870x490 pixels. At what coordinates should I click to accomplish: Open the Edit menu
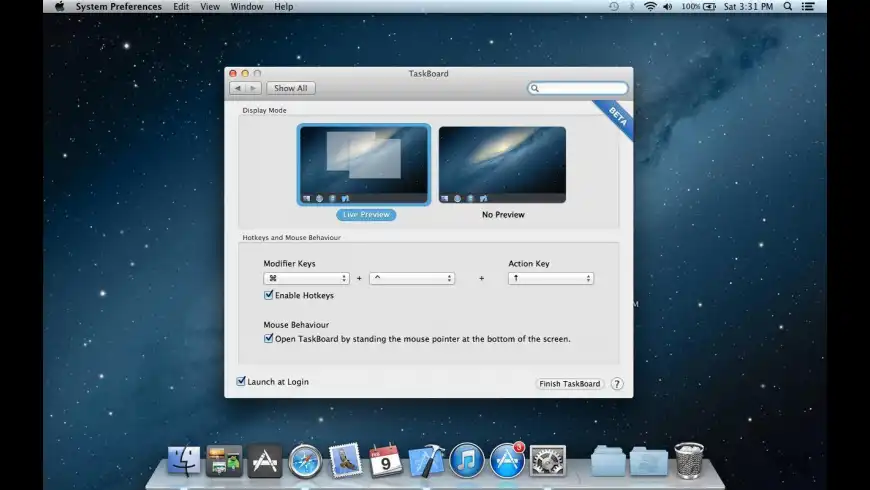181,6
